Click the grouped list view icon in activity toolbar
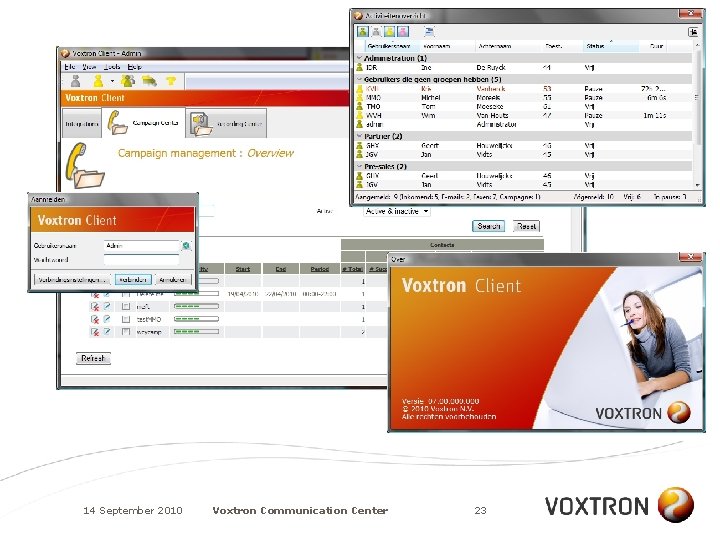The image size is (720, 540). click(429, 32)
